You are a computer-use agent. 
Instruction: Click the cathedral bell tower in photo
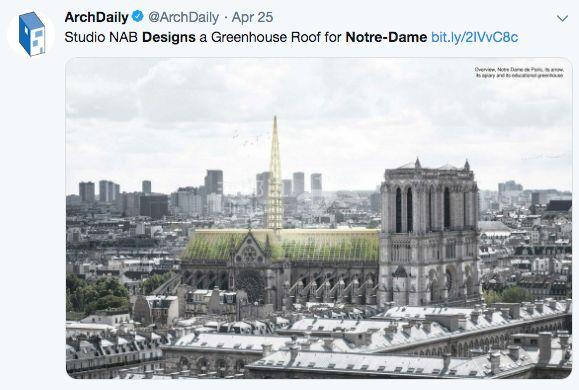click(x=429, y=233)
